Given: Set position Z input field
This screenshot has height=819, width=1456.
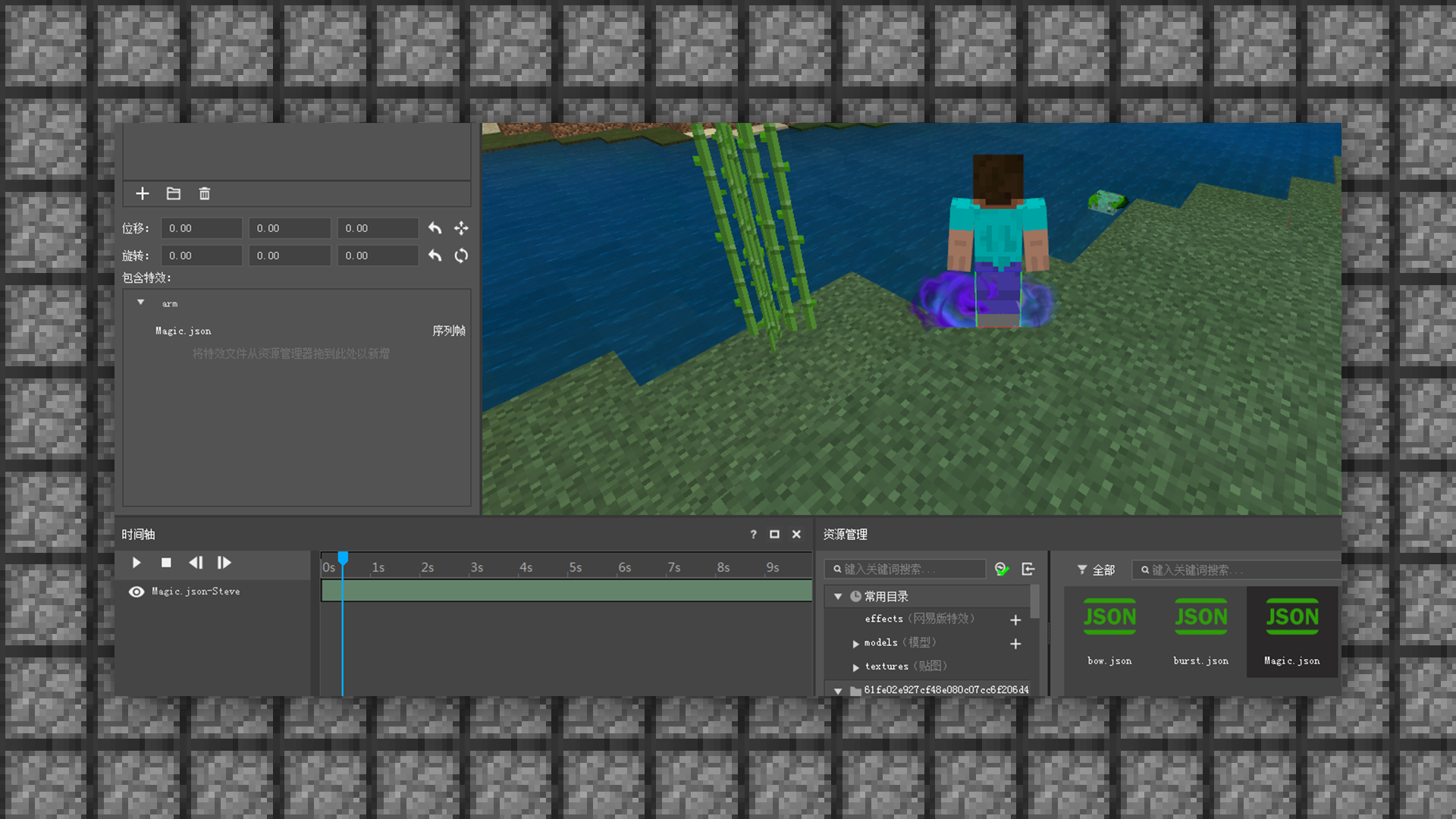Looking at the screenshot, I should [378, 228].
